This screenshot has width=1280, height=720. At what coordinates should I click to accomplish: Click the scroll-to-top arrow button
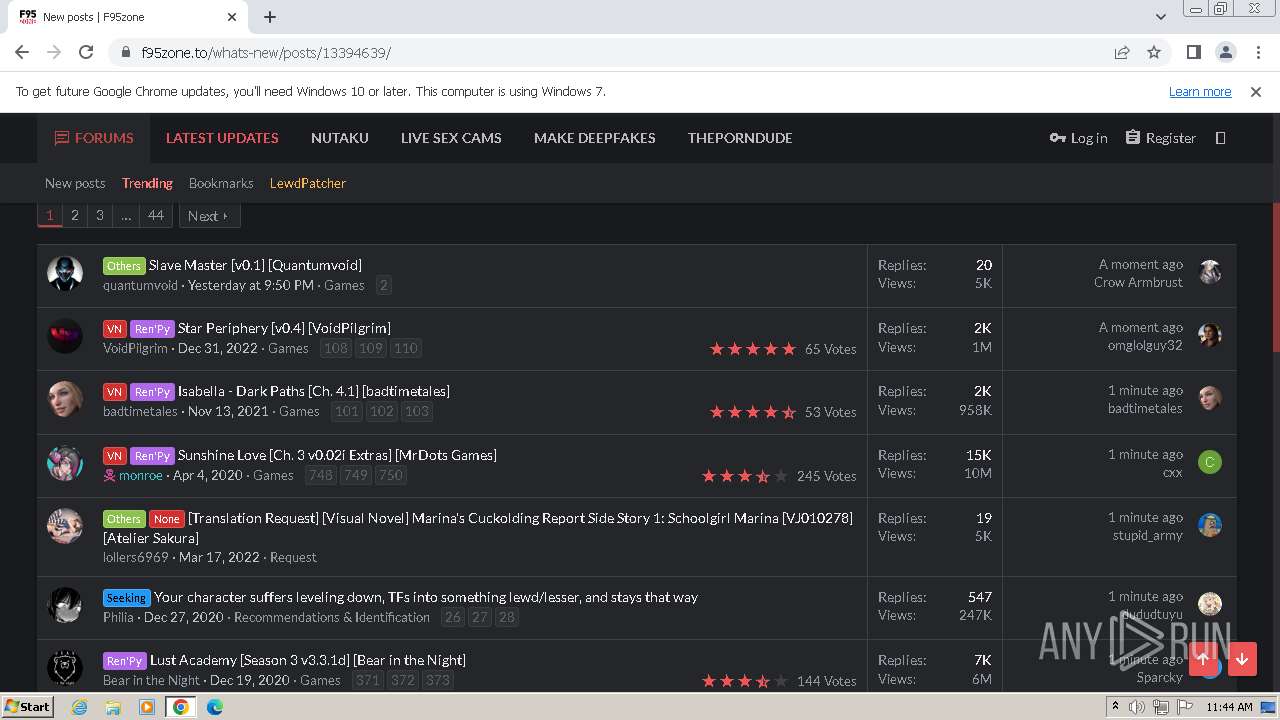[x=1203, y=659]
